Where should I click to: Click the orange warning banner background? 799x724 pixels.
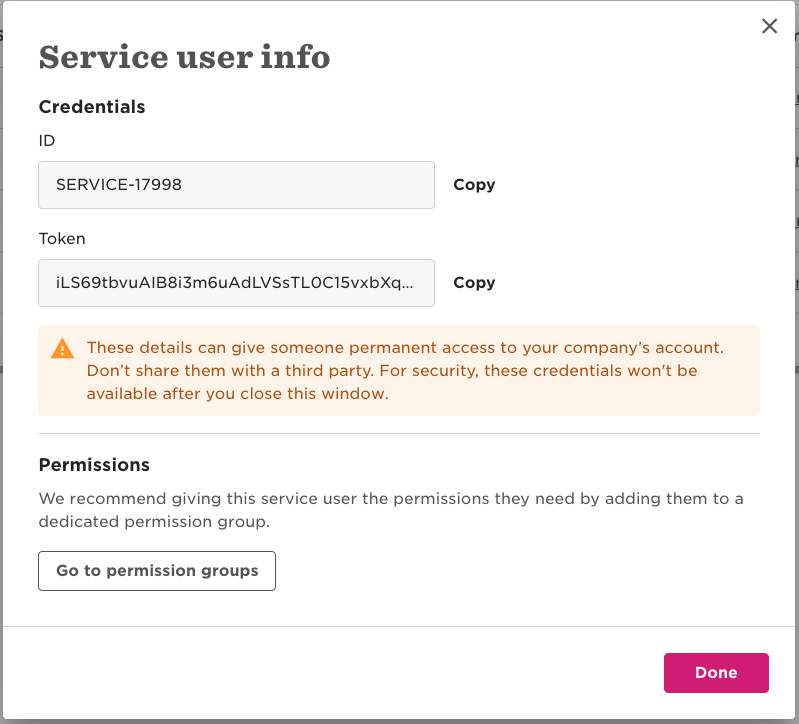pyautogui.click(x=600, y=398)
